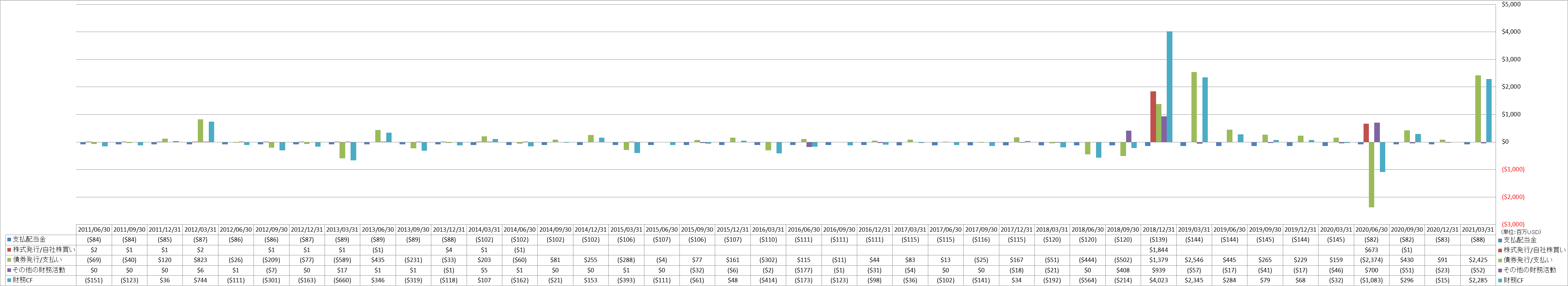The height and width of the screenshot is (286, 1568).
Task: Click the ($564) cell under 2018/06/30
Action: (x=1087, y=281)
